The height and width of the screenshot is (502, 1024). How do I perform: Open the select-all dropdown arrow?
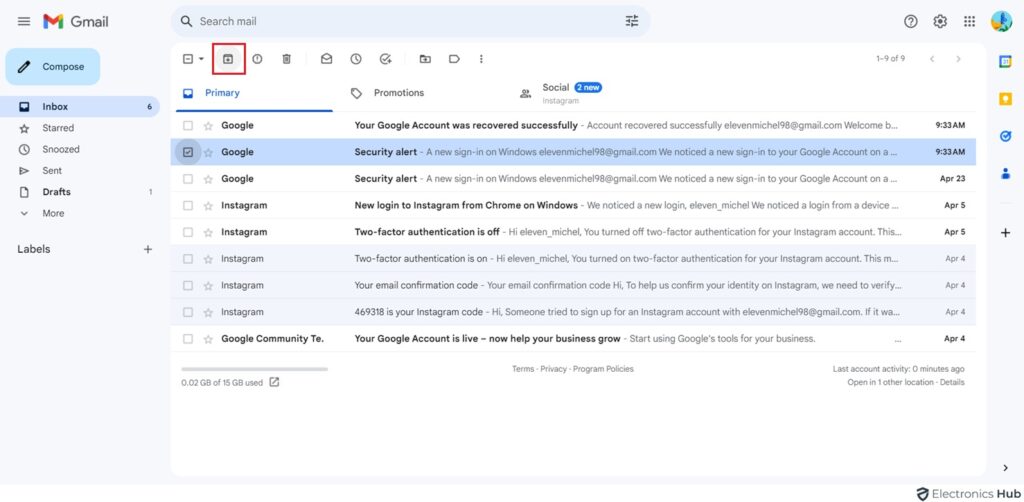pyautogui.click(x=201, y=59)
